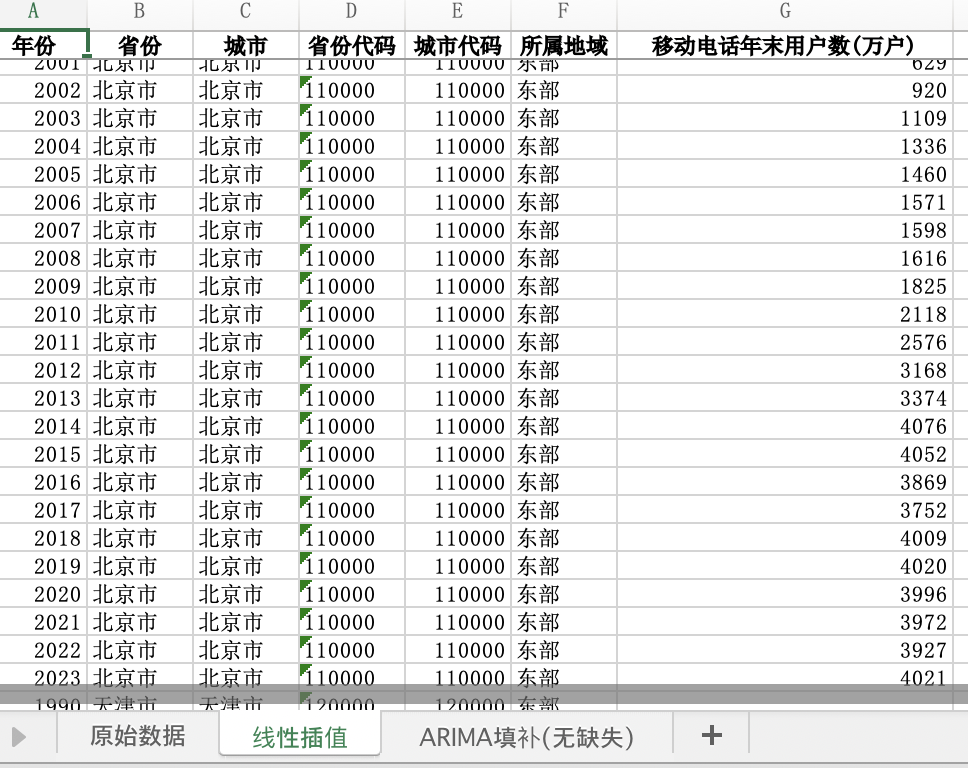Screen dimensions: 968x768
Task: Select the value cell 4009
Action: [x=785, y=538]
